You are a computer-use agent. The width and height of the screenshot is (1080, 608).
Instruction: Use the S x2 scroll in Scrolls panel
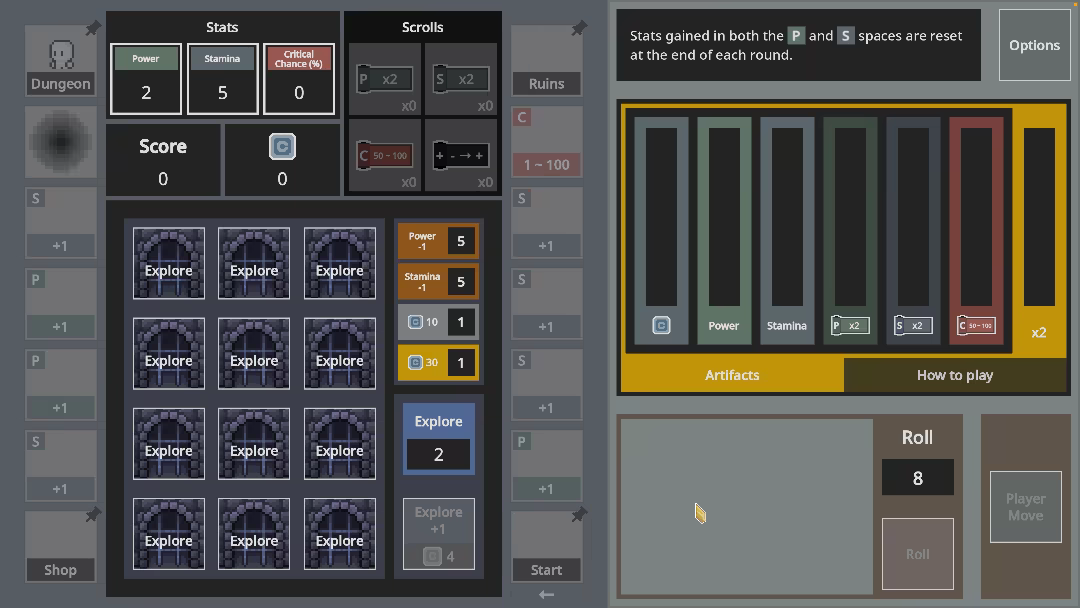[x=461, y=78]
